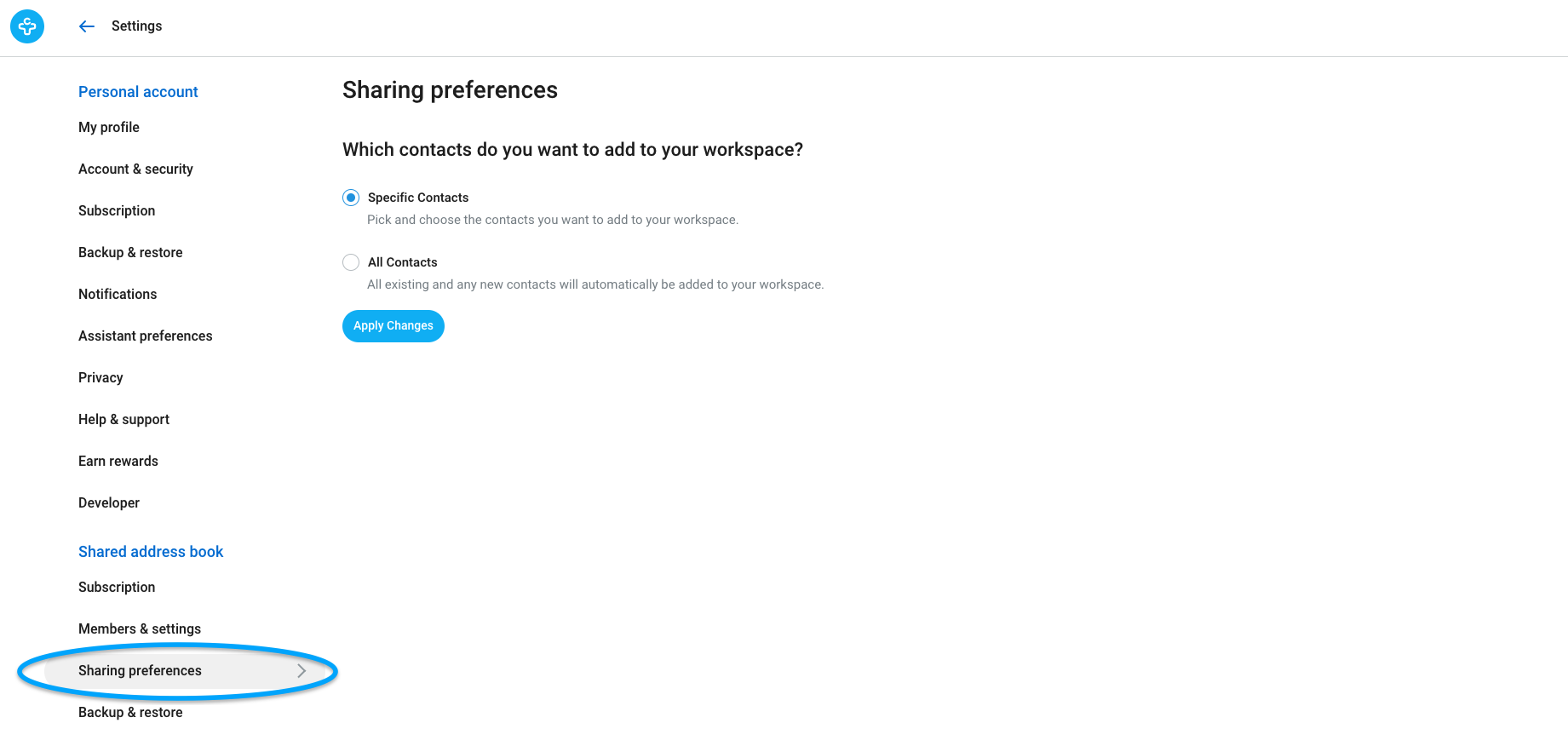Open the Developer settings
Screen dimensions: 1568x746
(x=109, y=502)
